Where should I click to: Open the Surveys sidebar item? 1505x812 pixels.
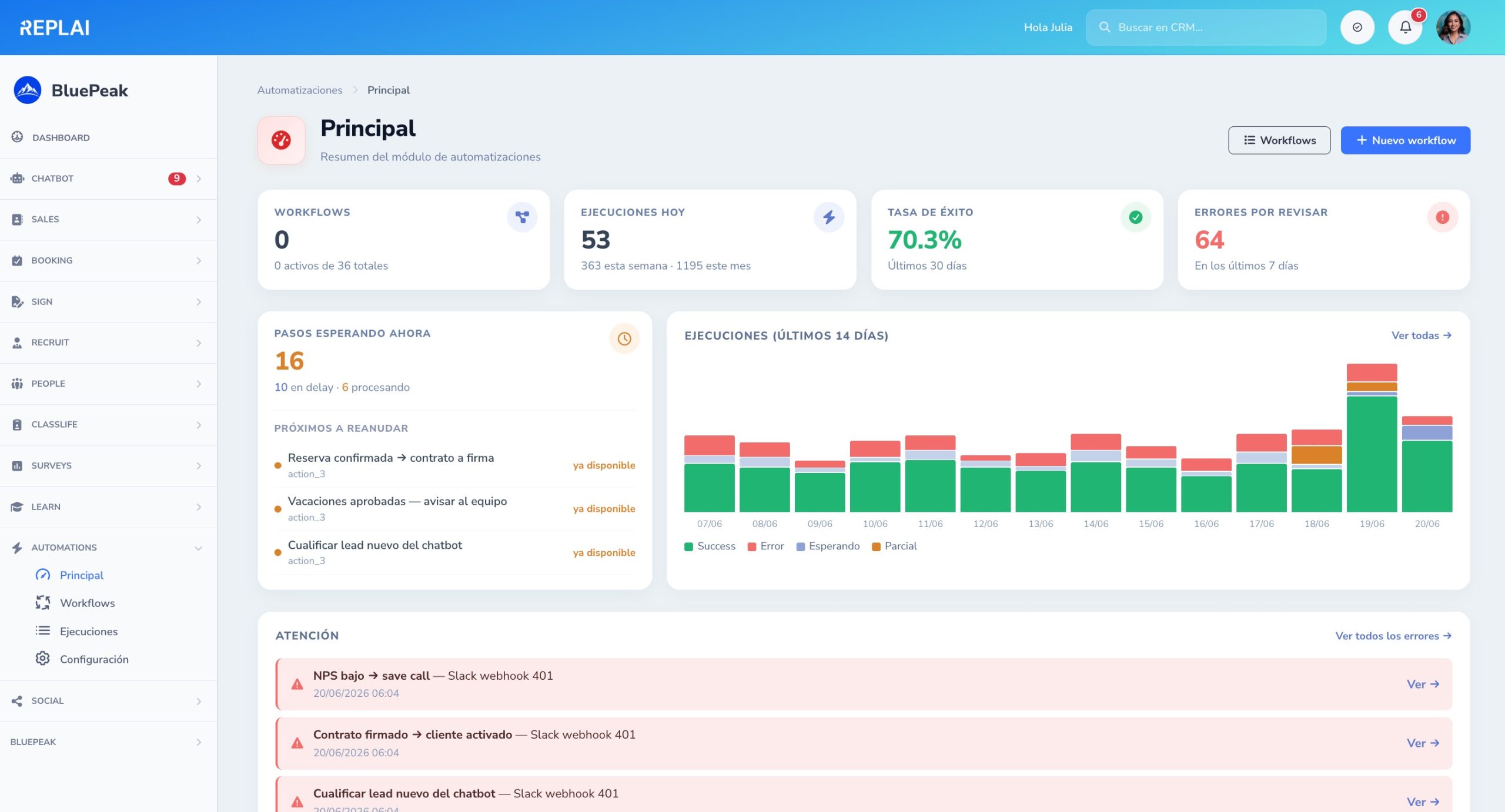[108, 465]
